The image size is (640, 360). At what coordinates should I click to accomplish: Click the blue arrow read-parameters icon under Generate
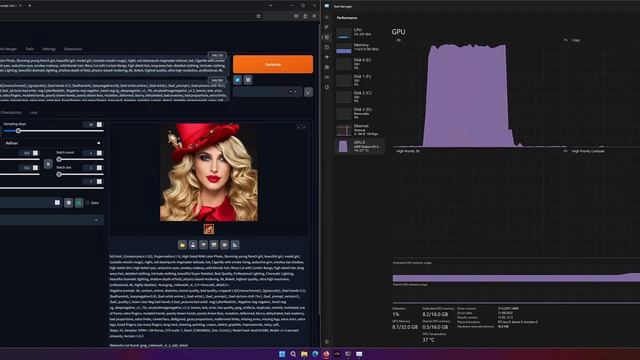click(238, 80)
